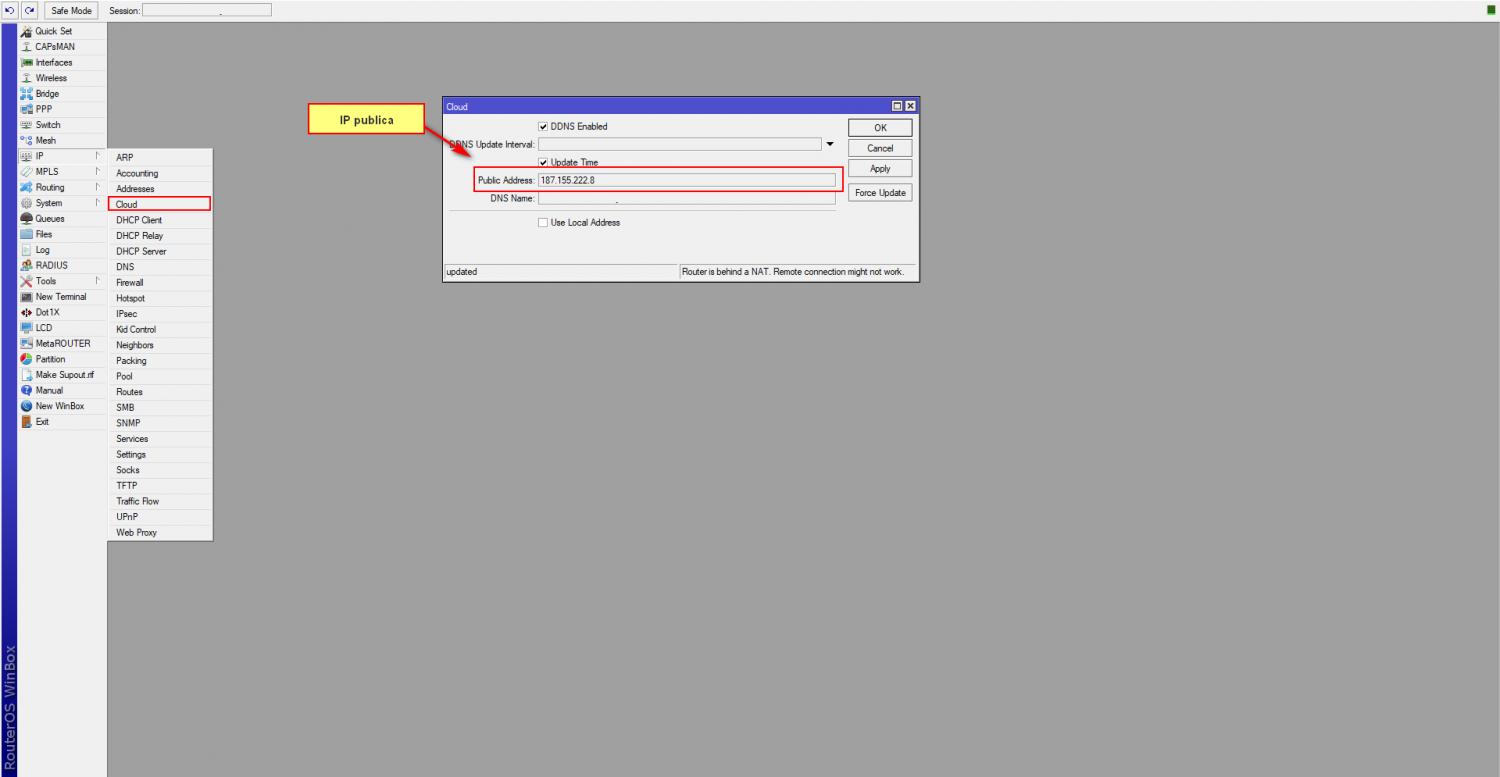Open Queues icon in sidebar
This screenshot has width=1500, height=777.
[x=27, y=219]
